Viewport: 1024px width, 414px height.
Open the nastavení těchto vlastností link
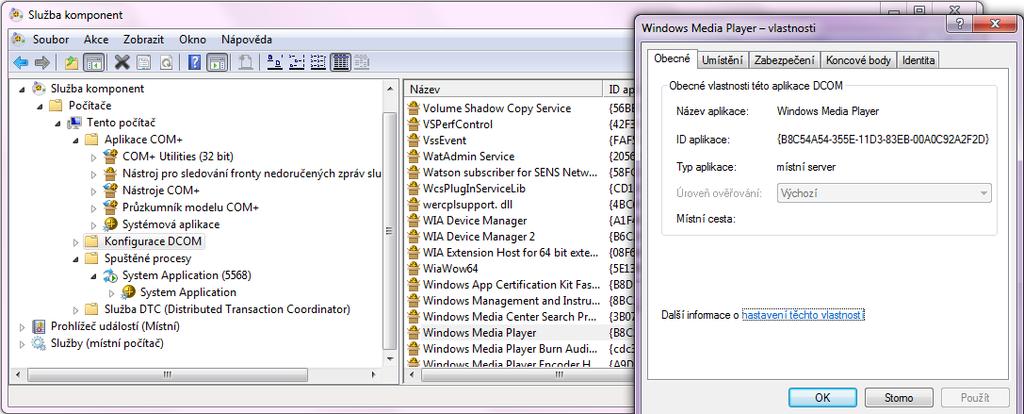pyautogui.click(x=803, y=315)
